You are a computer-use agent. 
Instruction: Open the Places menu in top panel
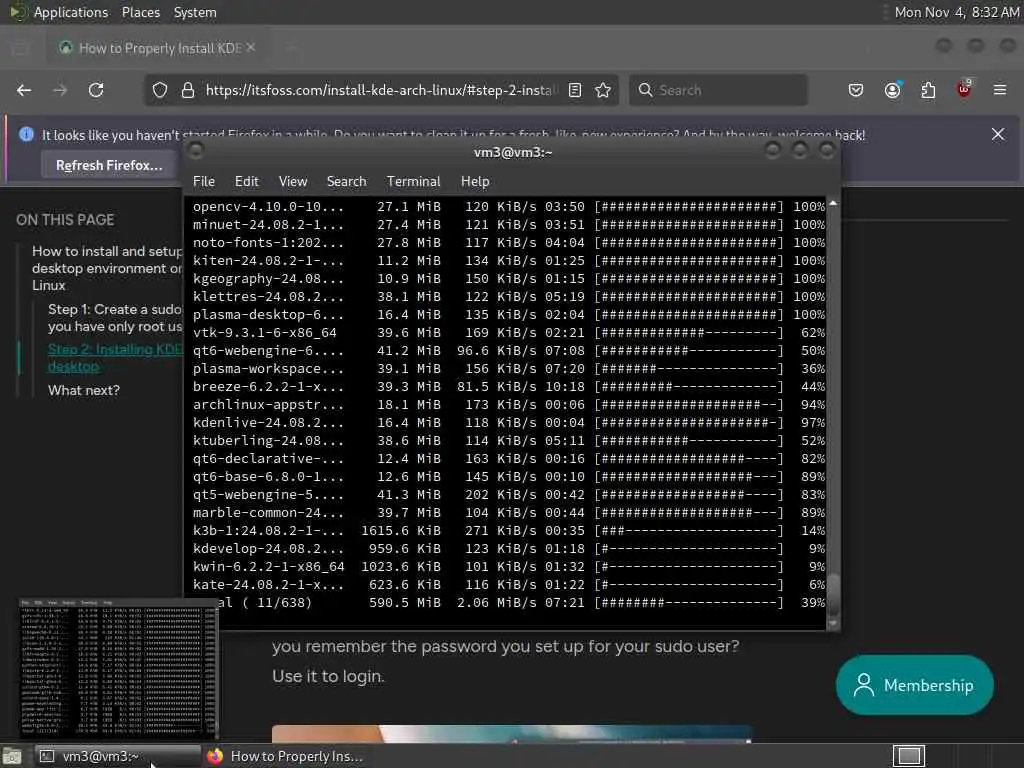click(x=140, y=12)
